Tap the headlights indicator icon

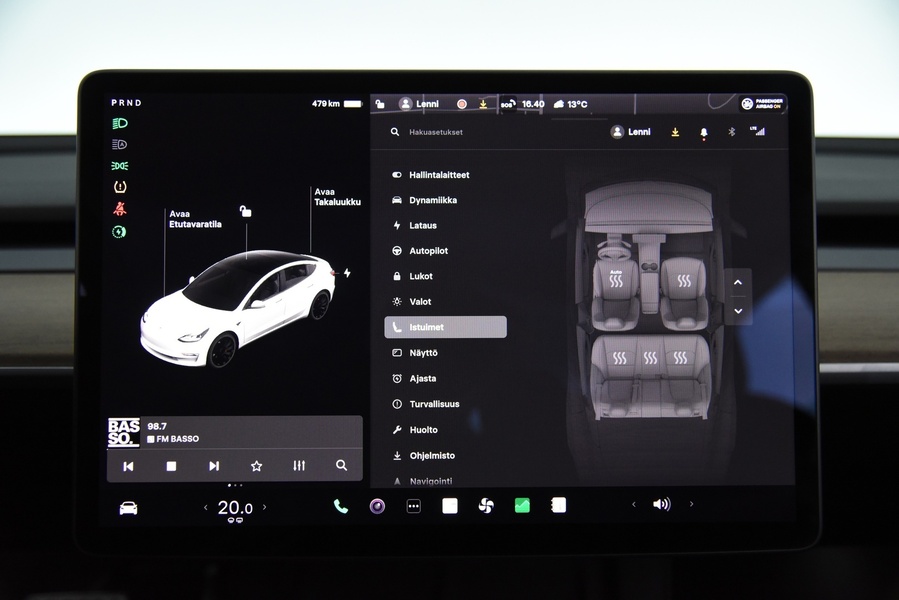120,122
